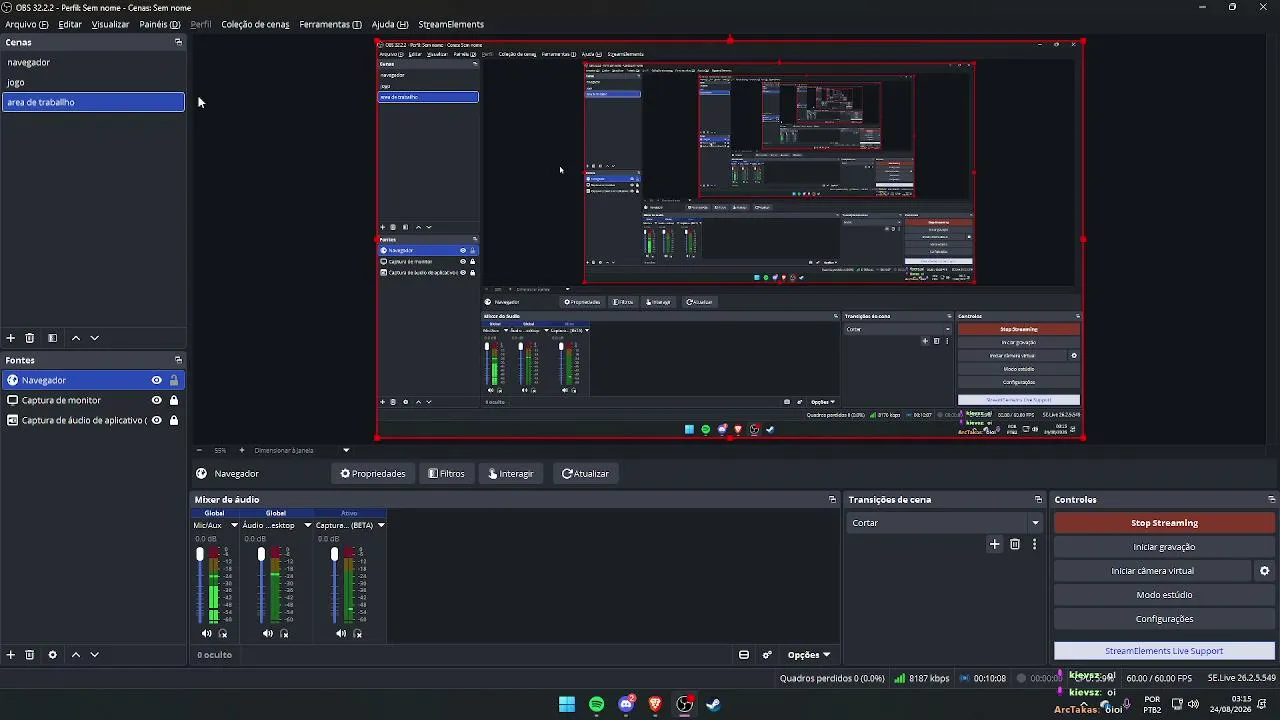The width and height of the screenshot is (1280, 720).
Task: Open the Windows Start menu
Action: pyautogui.click(x=567, y=705)
